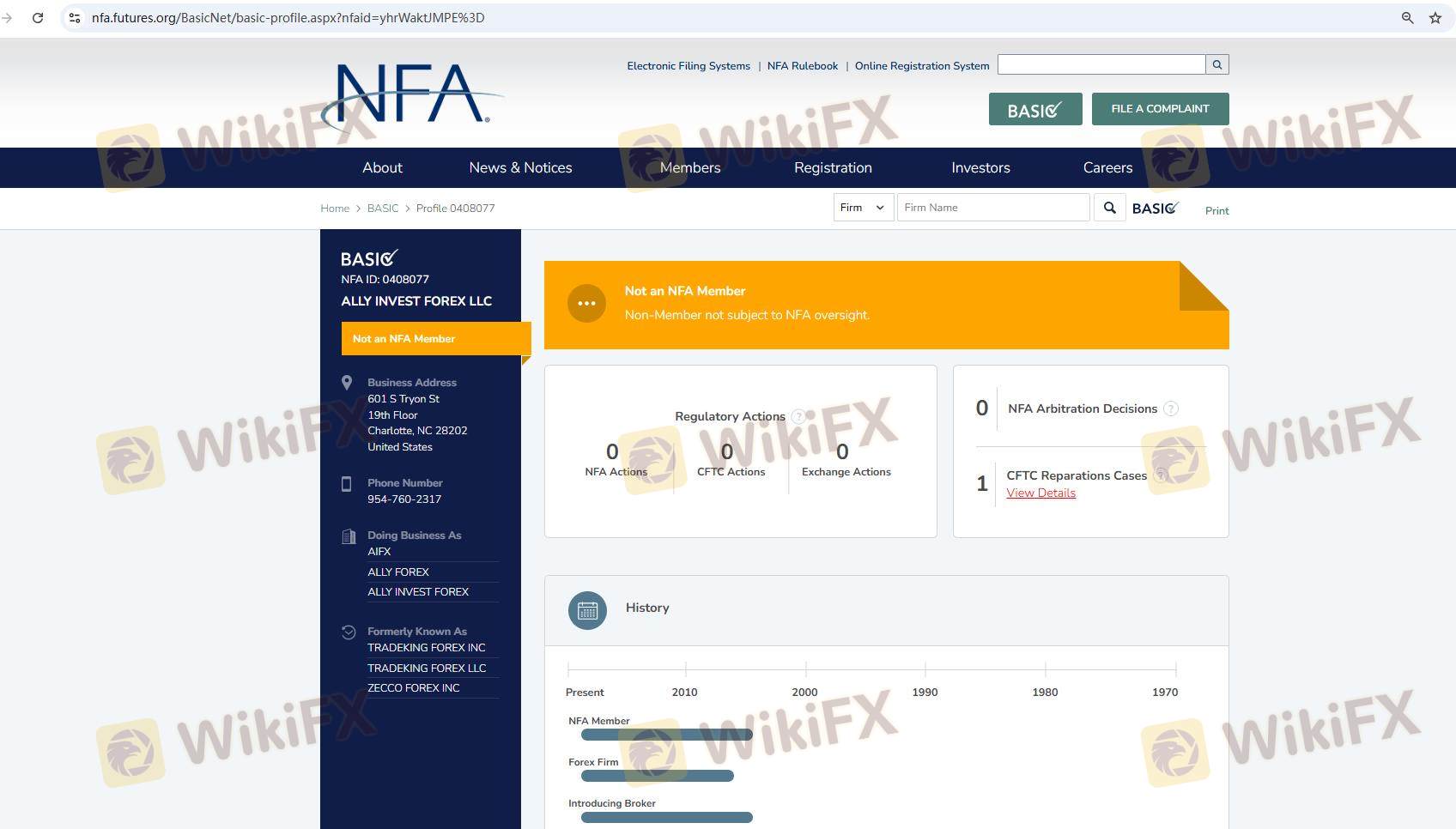Open the Members navigation menu

pyautogui.click(x=689, y=167)
